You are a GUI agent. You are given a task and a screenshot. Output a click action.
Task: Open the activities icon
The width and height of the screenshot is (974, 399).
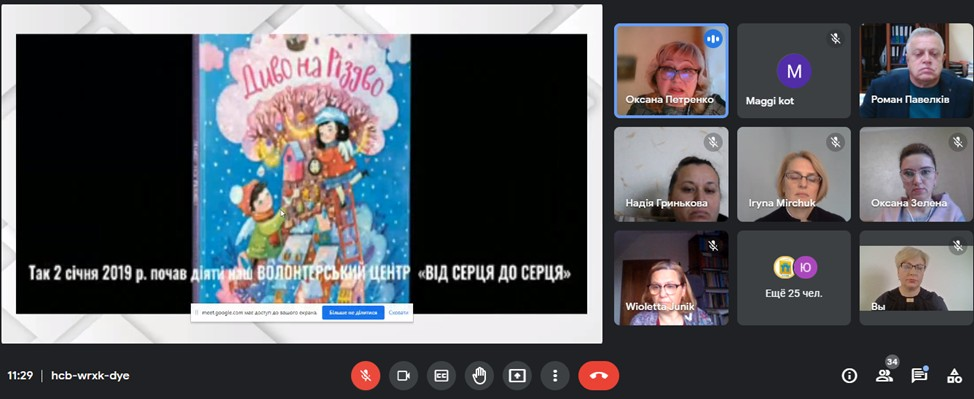click(954, 375)
